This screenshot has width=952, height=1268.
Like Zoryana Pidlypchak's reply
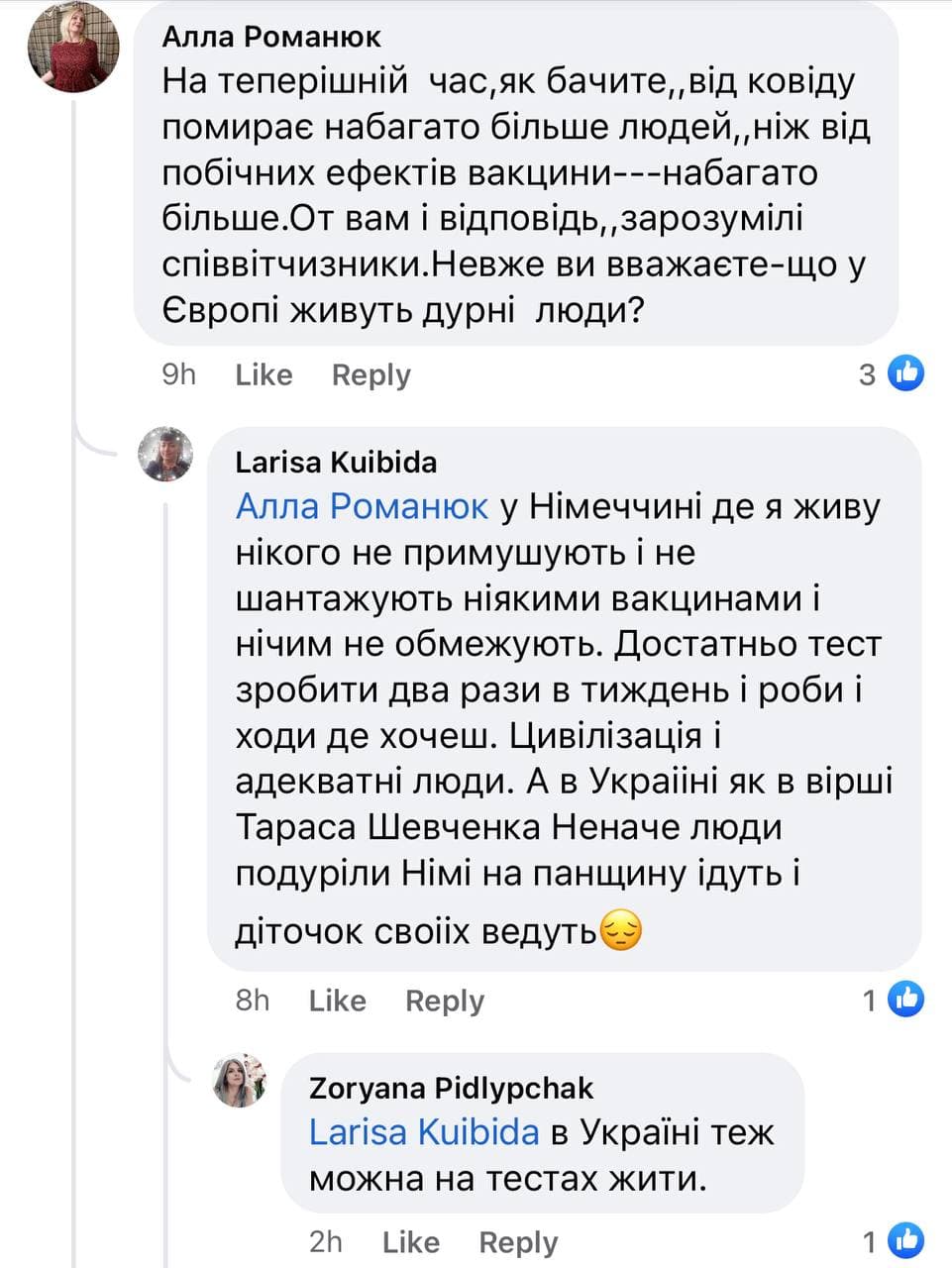coord(410,1242)
